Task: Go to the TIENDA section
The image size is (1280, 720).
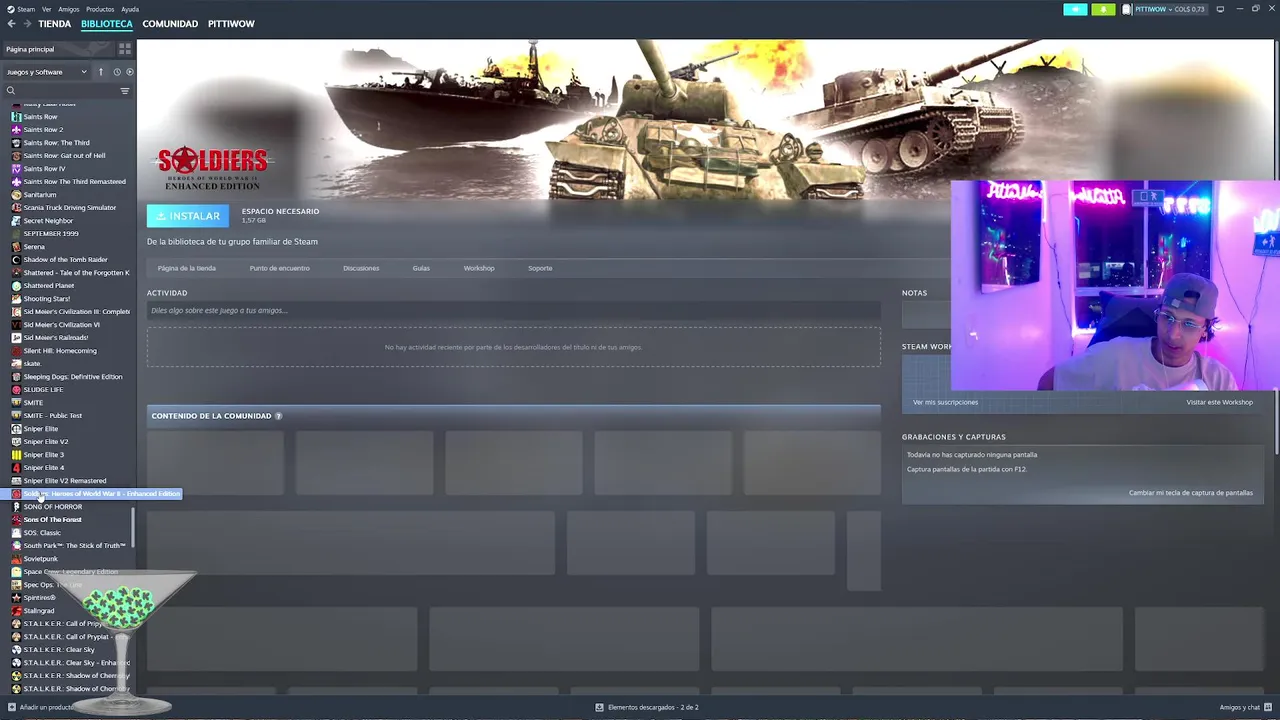Action: 54,24
